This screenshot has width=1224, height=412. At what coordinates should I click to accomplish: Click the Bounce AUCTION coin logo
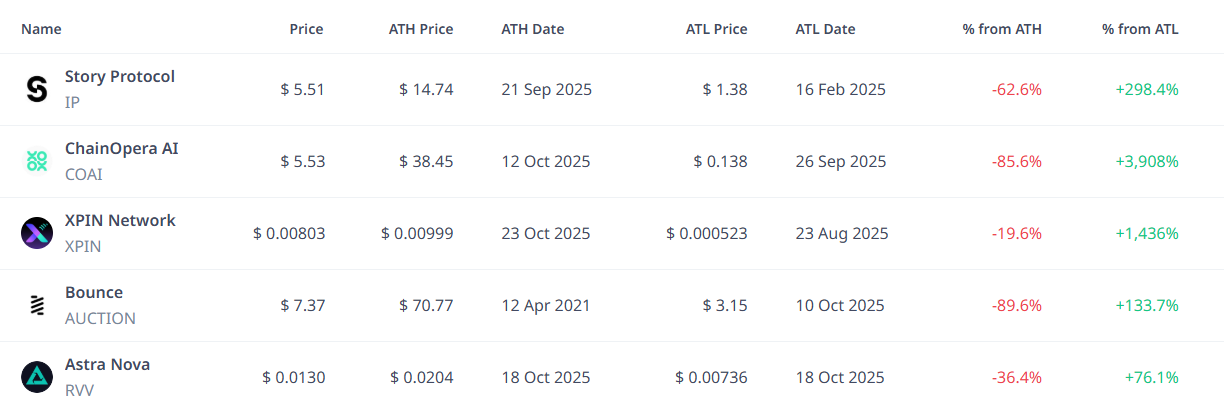pyautogui.click(x=37, y=305)
